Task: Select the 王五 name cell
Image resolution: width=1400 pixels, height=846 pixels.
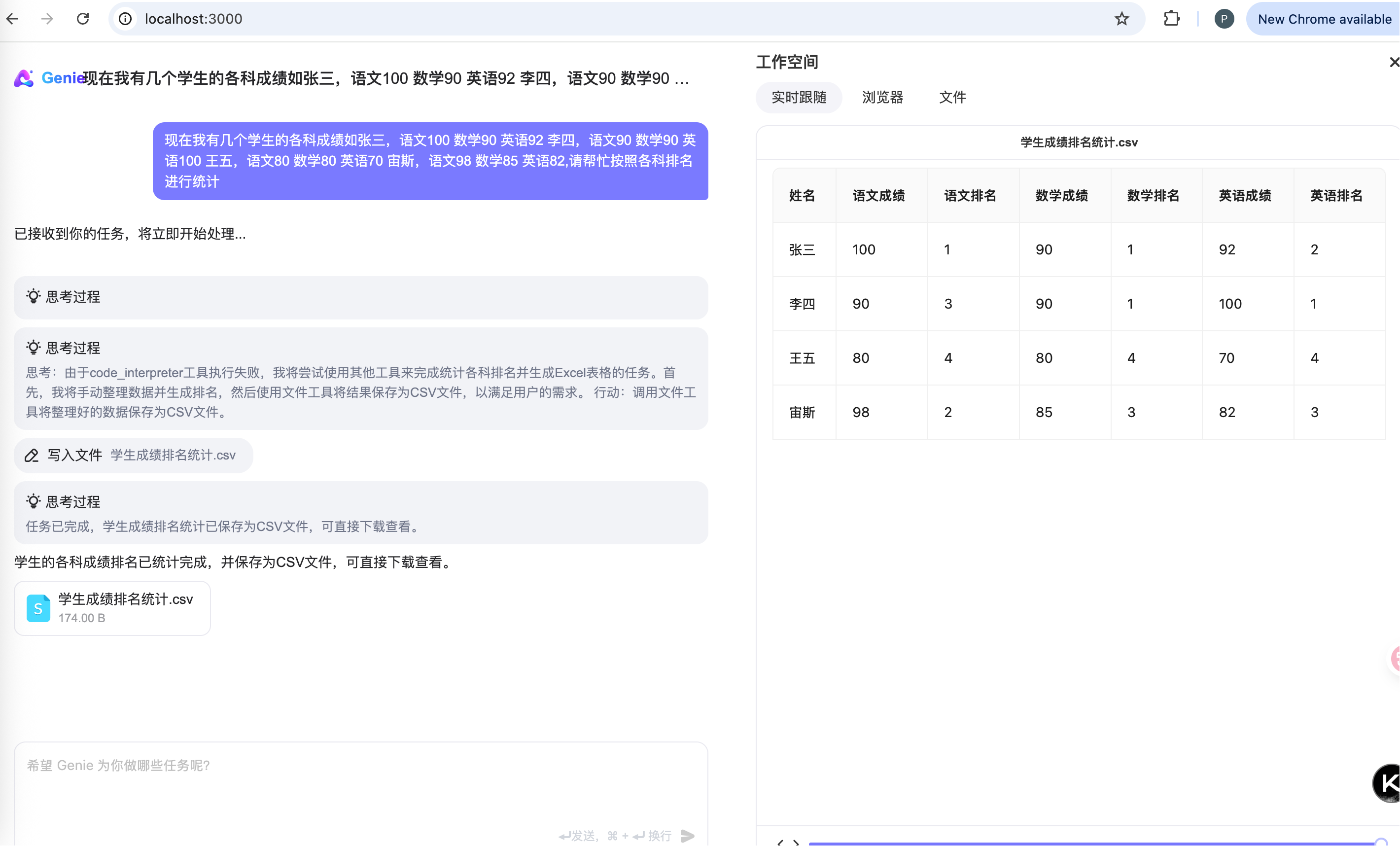Action: [804, 358]
